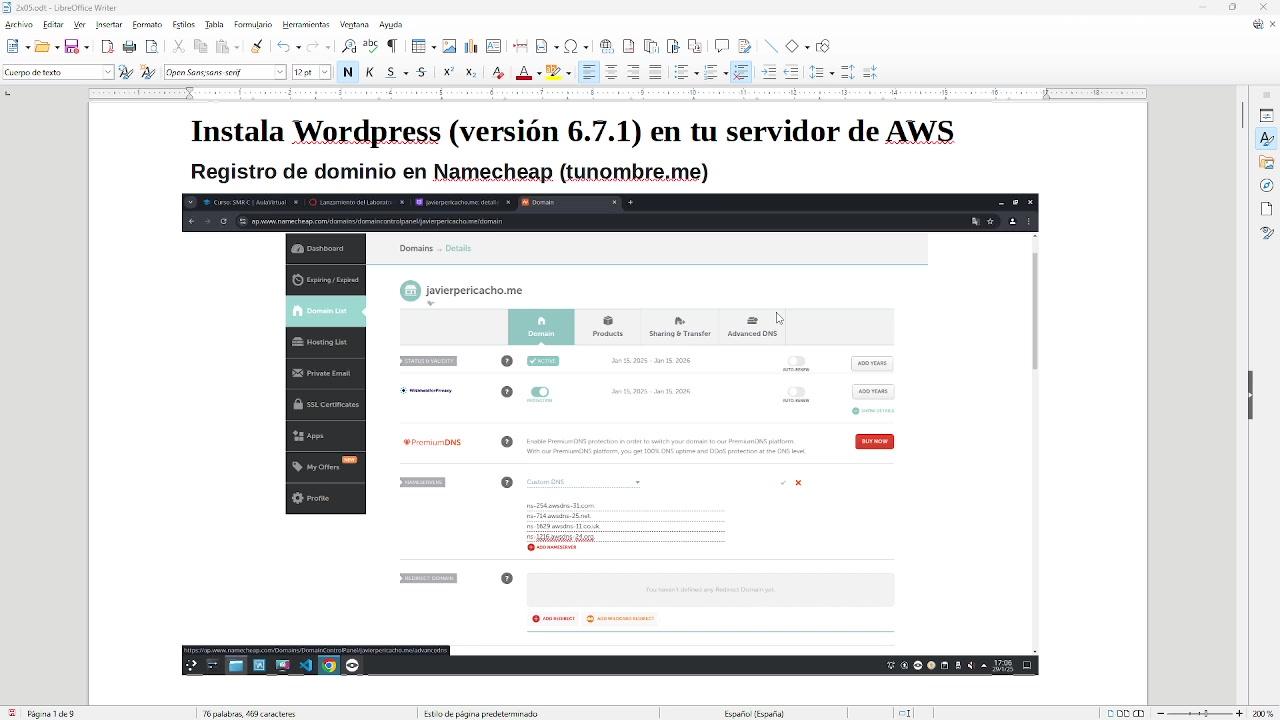
Task: Expand the paragraph style dropdown
Action: 108,72
